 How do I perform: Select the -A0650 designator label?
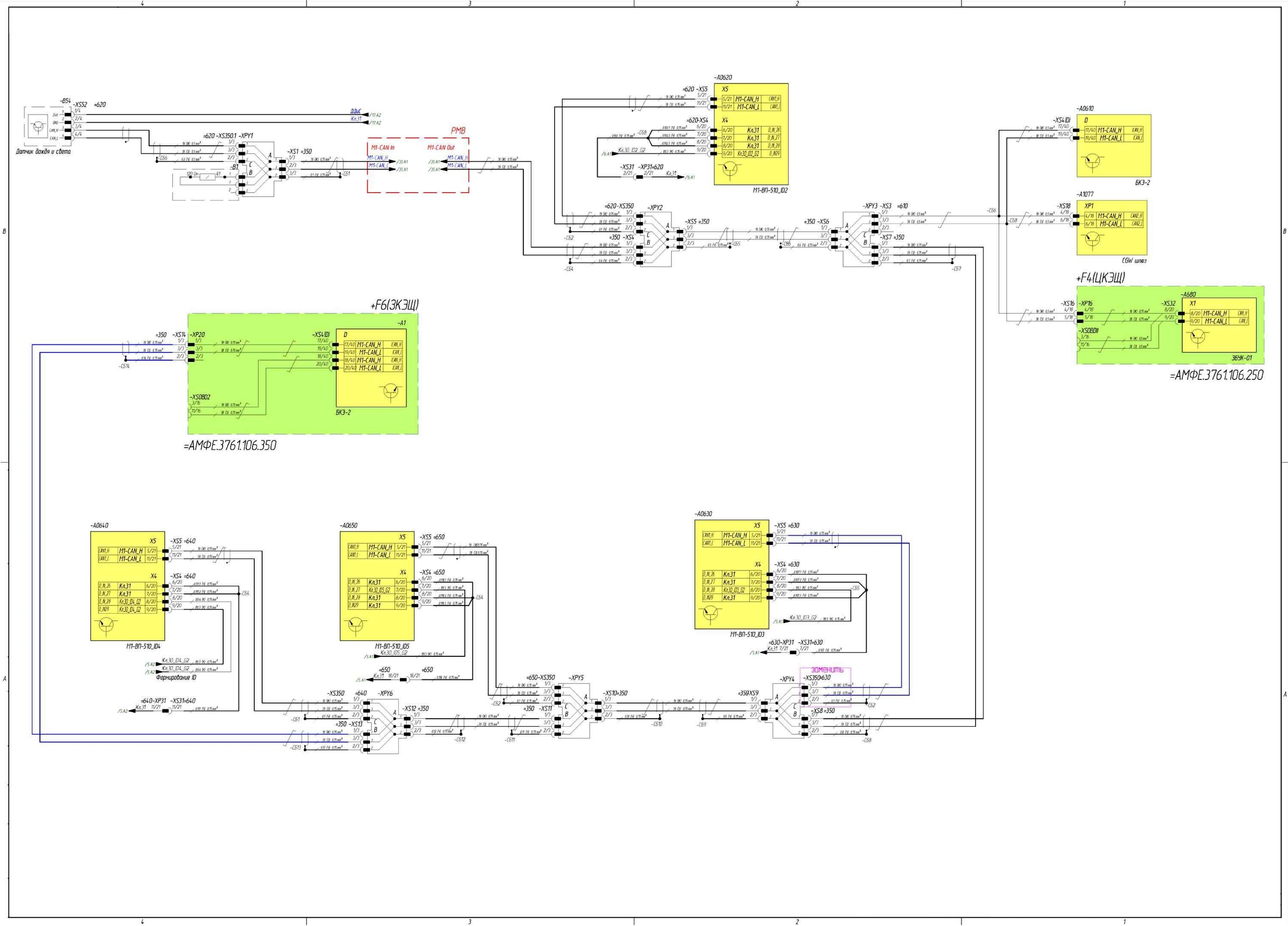(x=349, y=526)
